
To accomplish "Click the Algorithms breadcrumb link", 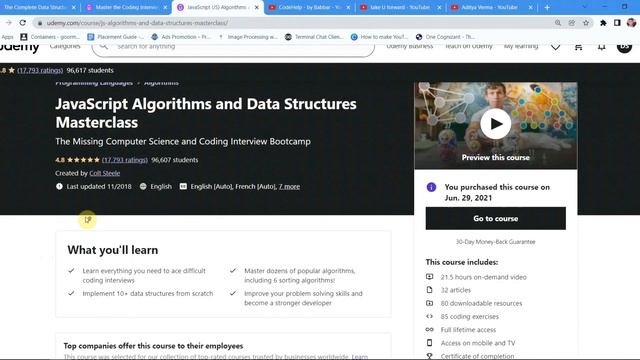I will pyautogui.click(x=161, y=83).
